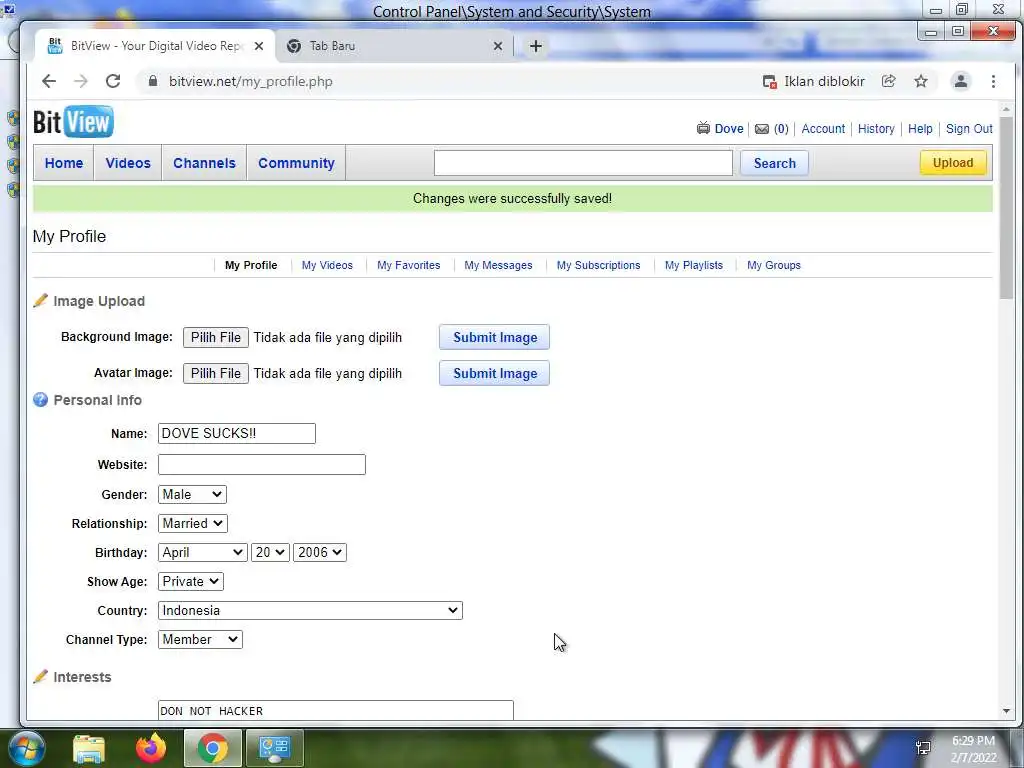Close the Tab Baru tab

pos(498,46)
